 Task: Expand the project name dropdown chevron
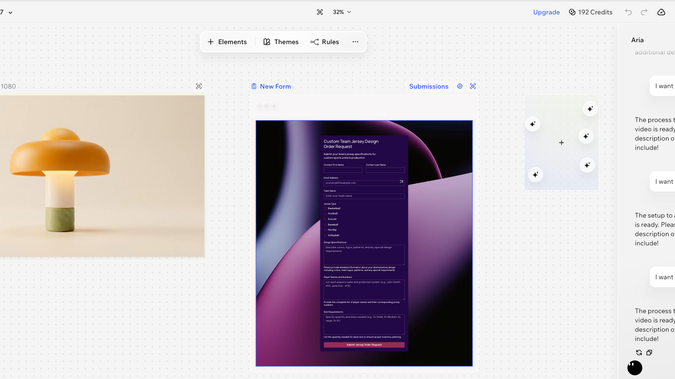tap(10, 12)
